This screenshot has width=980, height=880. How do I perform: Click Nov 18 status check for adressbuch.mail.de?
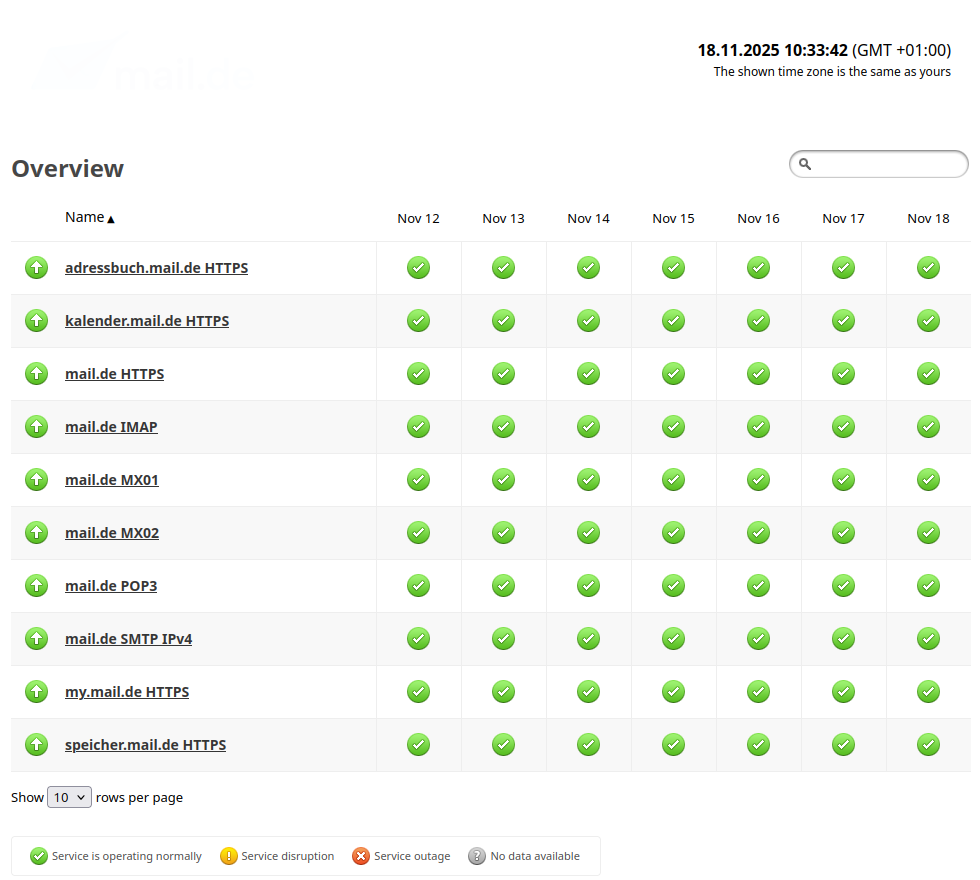pos(928,268)
